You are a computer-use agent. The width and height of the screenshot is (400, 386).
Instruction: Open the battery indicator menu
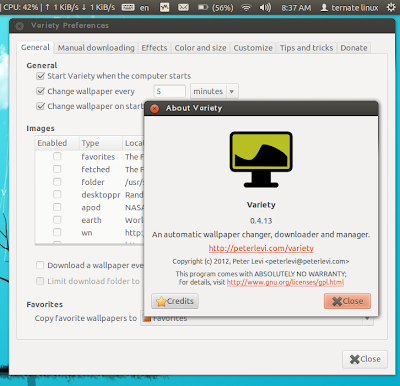click(x=215, y=7)
